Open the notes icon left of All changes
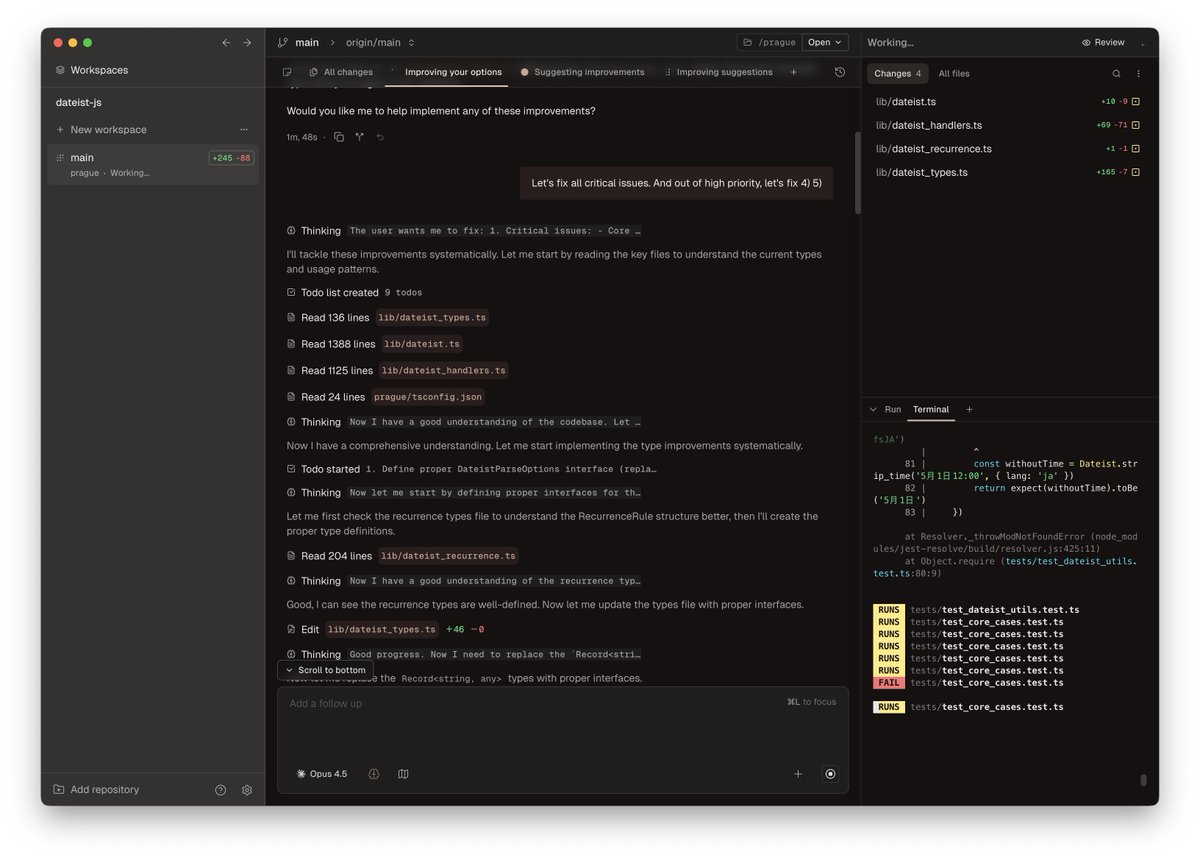The height and width of the screenshot is (860, 1200). coord(287,72)
